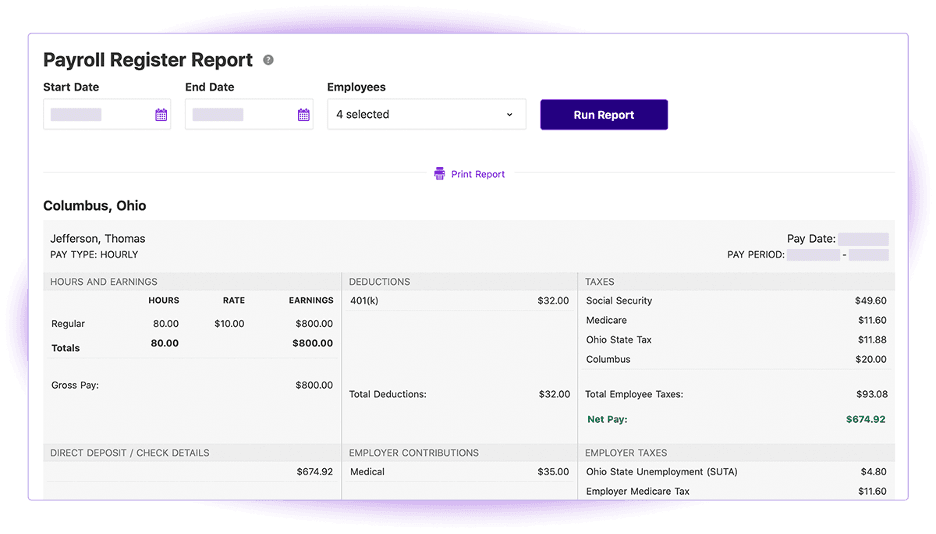The width and height of the screenshot is (936, 534).
Task: Click the help icon beside the report title
Action: point(268,60)
